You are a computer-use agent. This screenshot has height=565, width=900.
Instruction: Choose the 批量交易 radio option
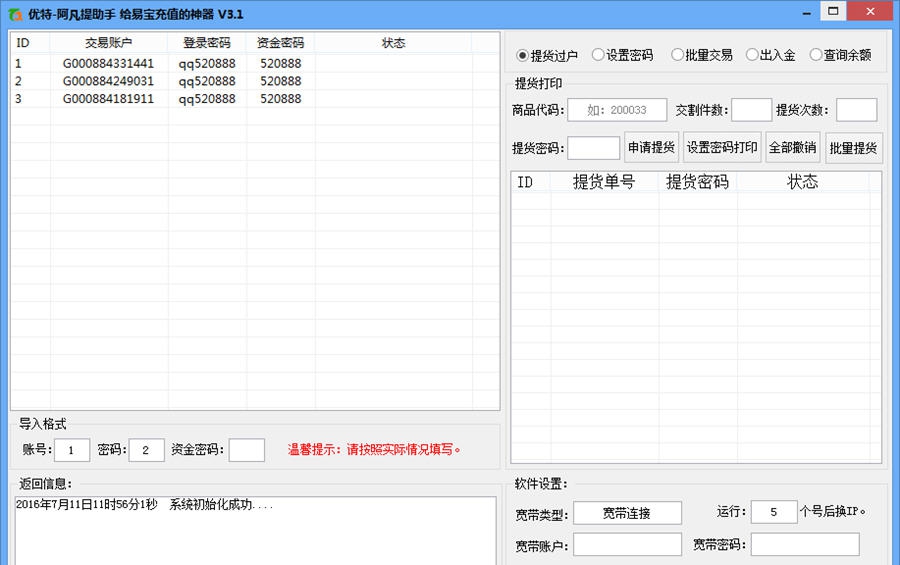(x=677, y=55)
